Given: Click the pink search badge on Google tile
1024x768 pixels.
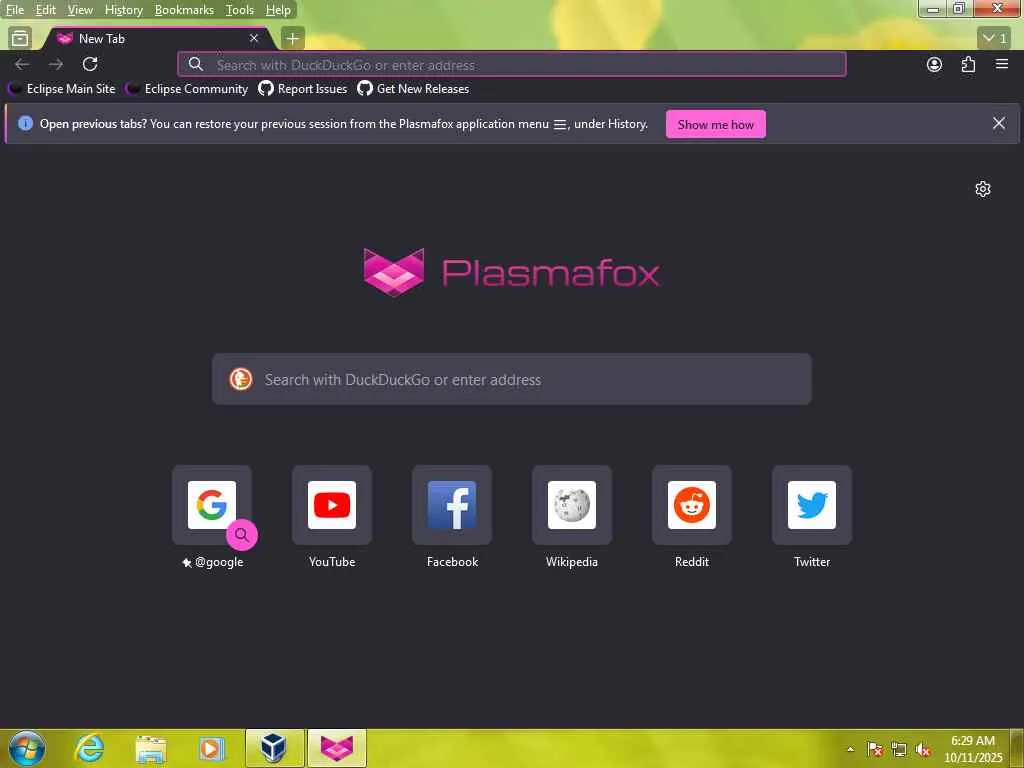Looking at the screenshot, I should click(242, 535).
